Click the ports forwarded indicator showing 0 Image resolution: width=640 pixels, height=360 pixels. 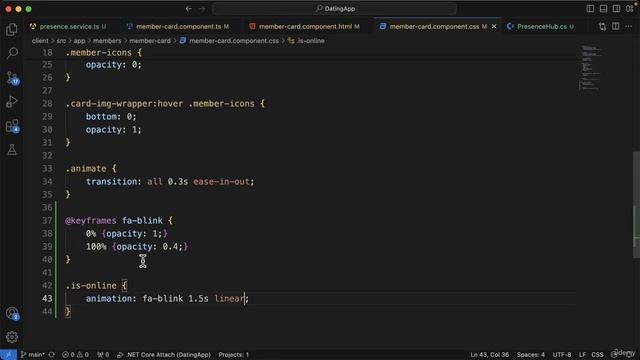click(x=103, y=355)
